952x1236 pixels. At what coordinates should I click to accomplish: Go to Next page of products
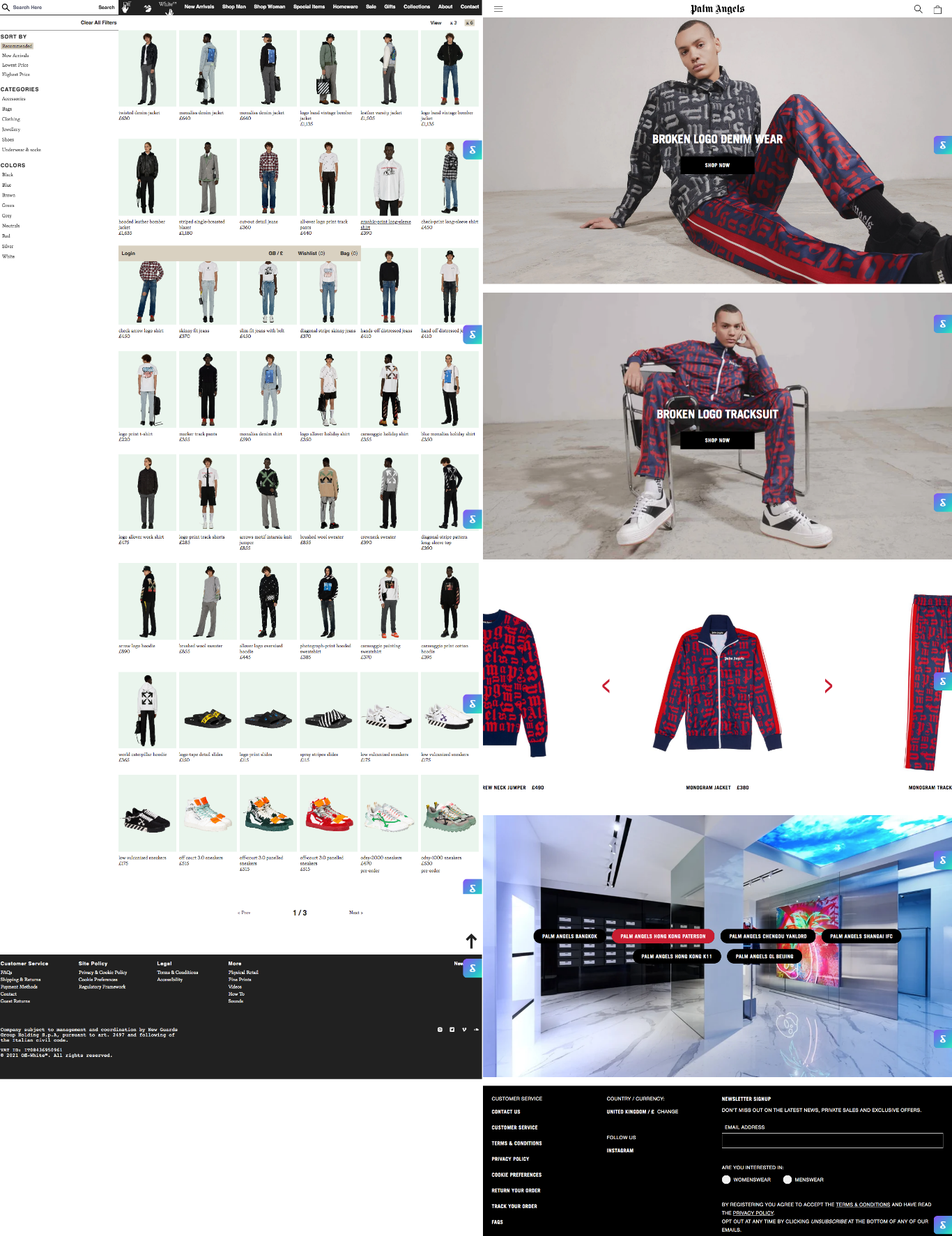tap(355, 913)
